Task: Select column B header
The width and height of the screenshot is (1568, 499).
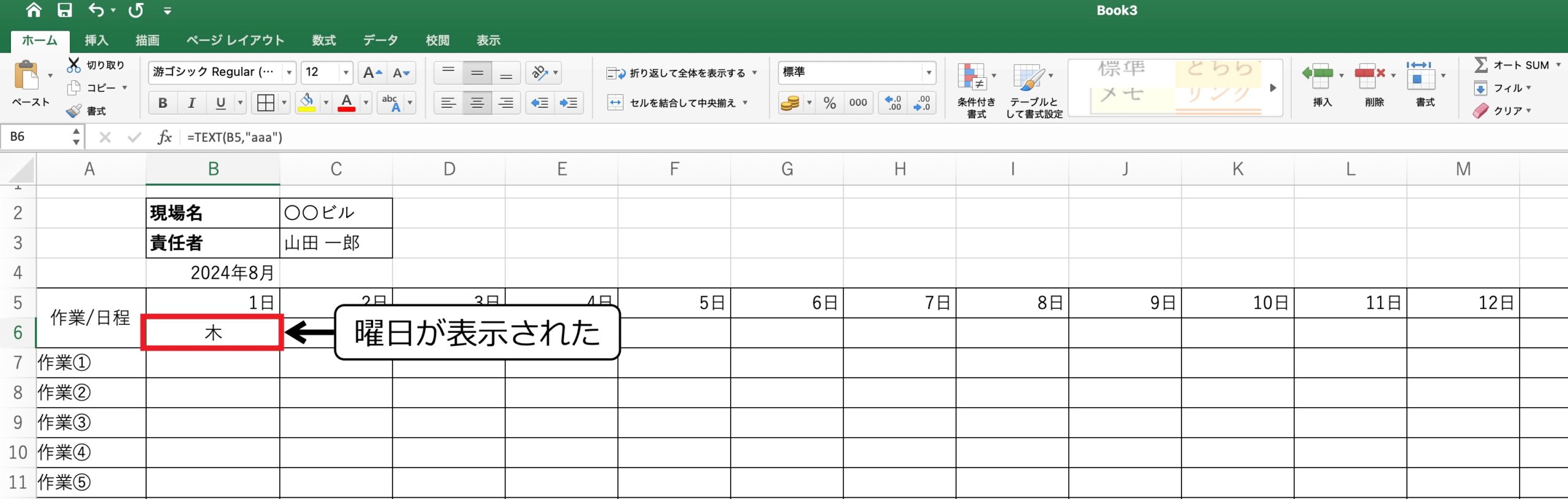Action: point(213,169)
